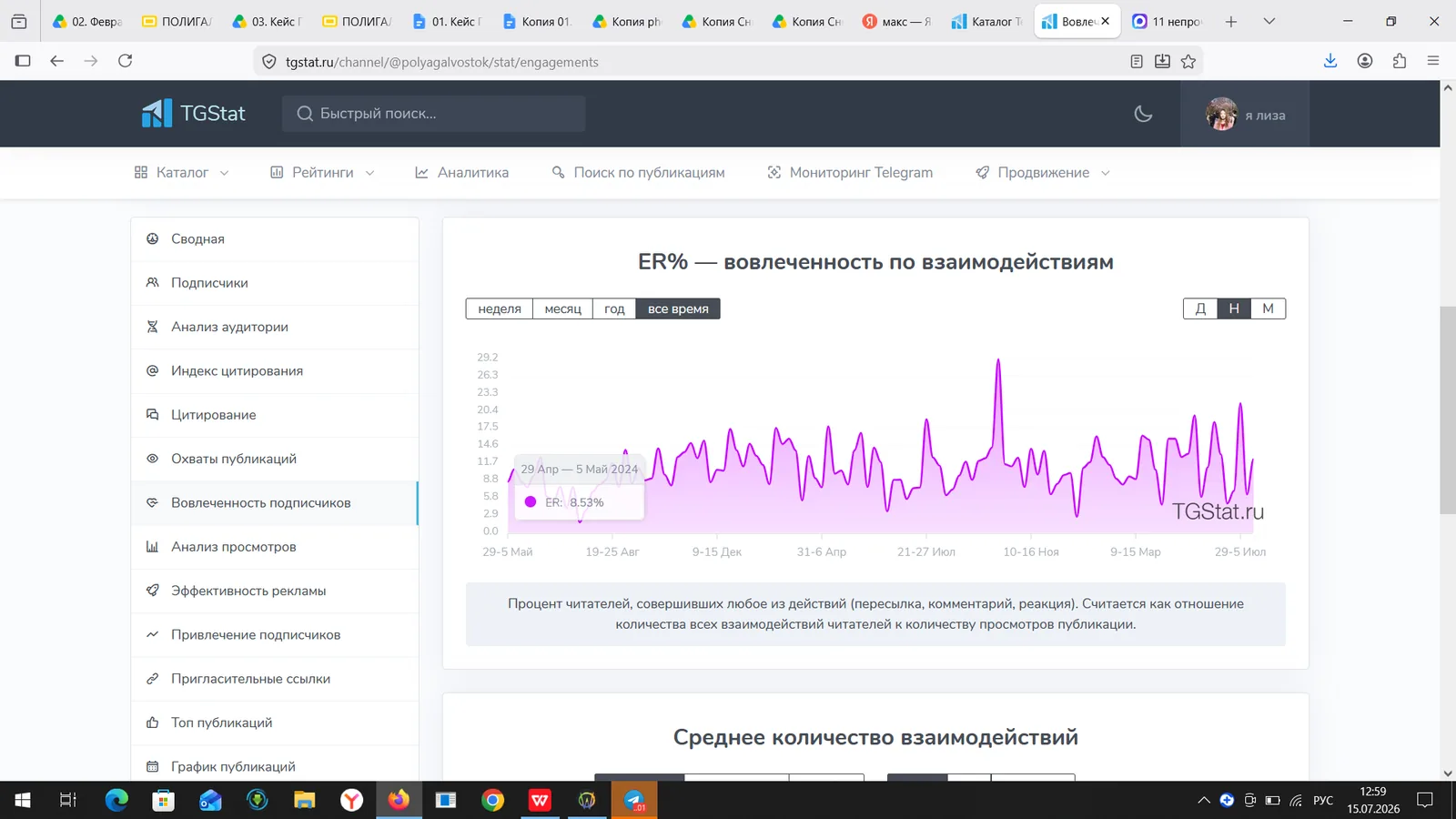The width and height of the screenshot is (1456, 819).
Task: Select the все время period option
Action: (678, 309)
